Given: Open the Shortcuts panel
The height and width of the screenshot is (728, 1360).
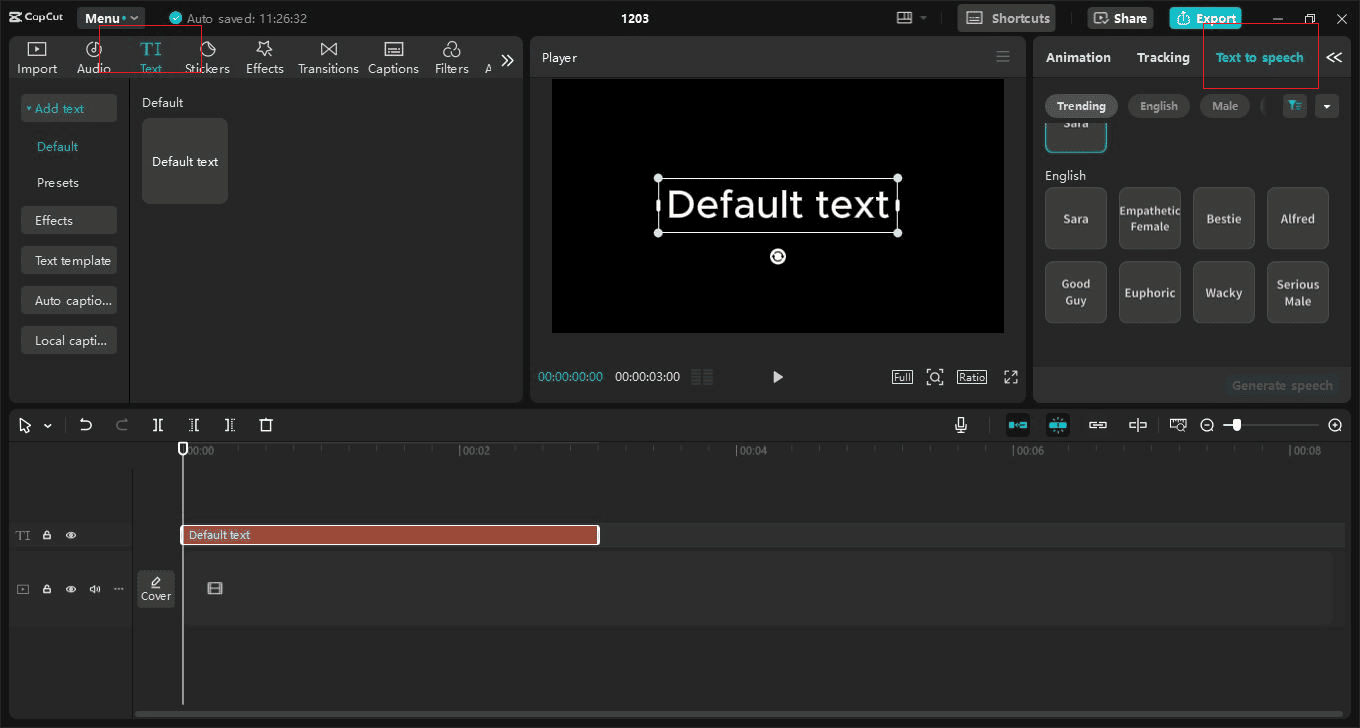Looking at the screenshot, I should (1008, 18).
